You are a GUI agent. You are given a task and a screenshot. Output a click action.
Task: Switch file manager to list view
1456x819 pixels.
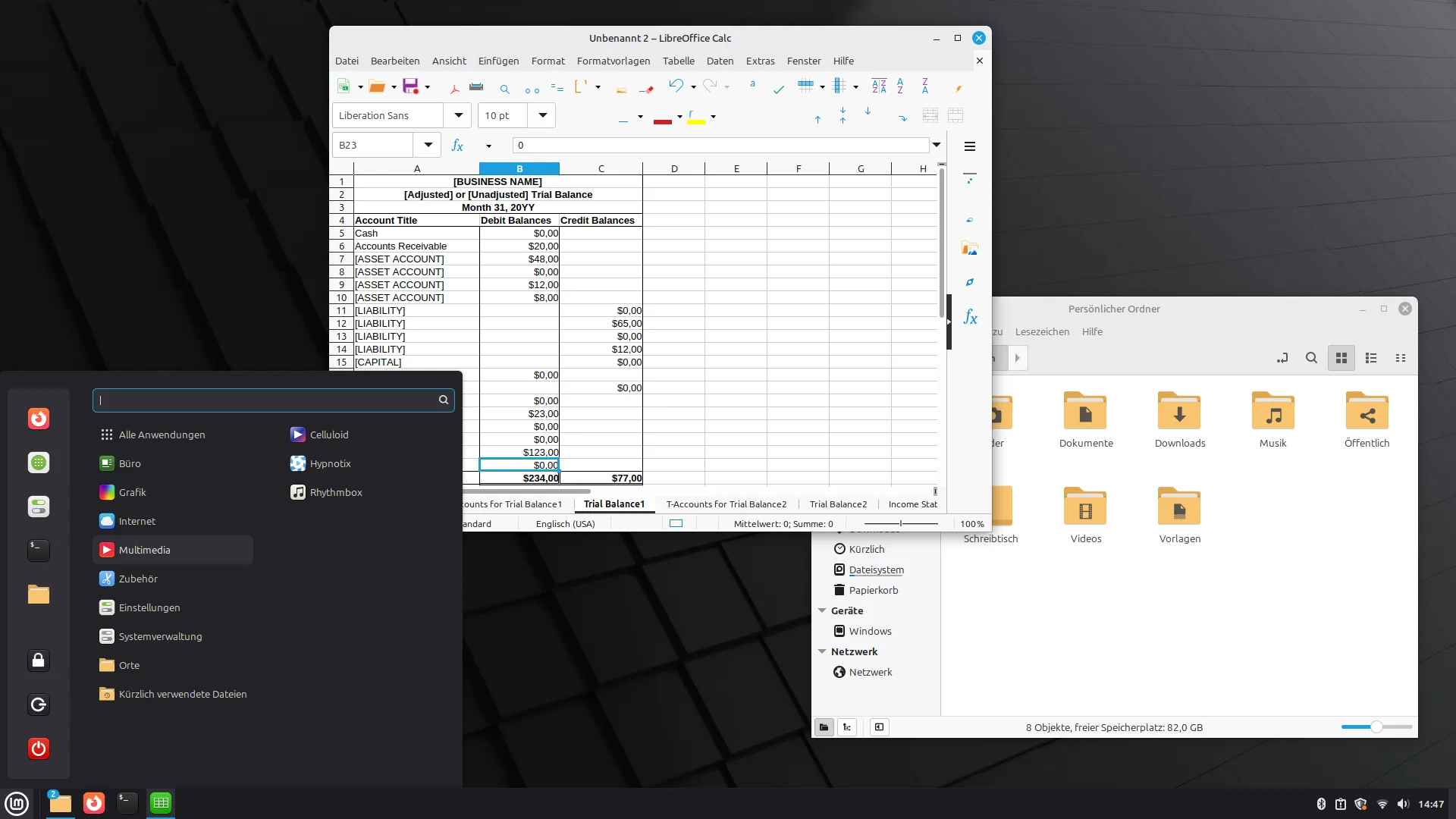pyautogui.click(x=1371, y=358)
